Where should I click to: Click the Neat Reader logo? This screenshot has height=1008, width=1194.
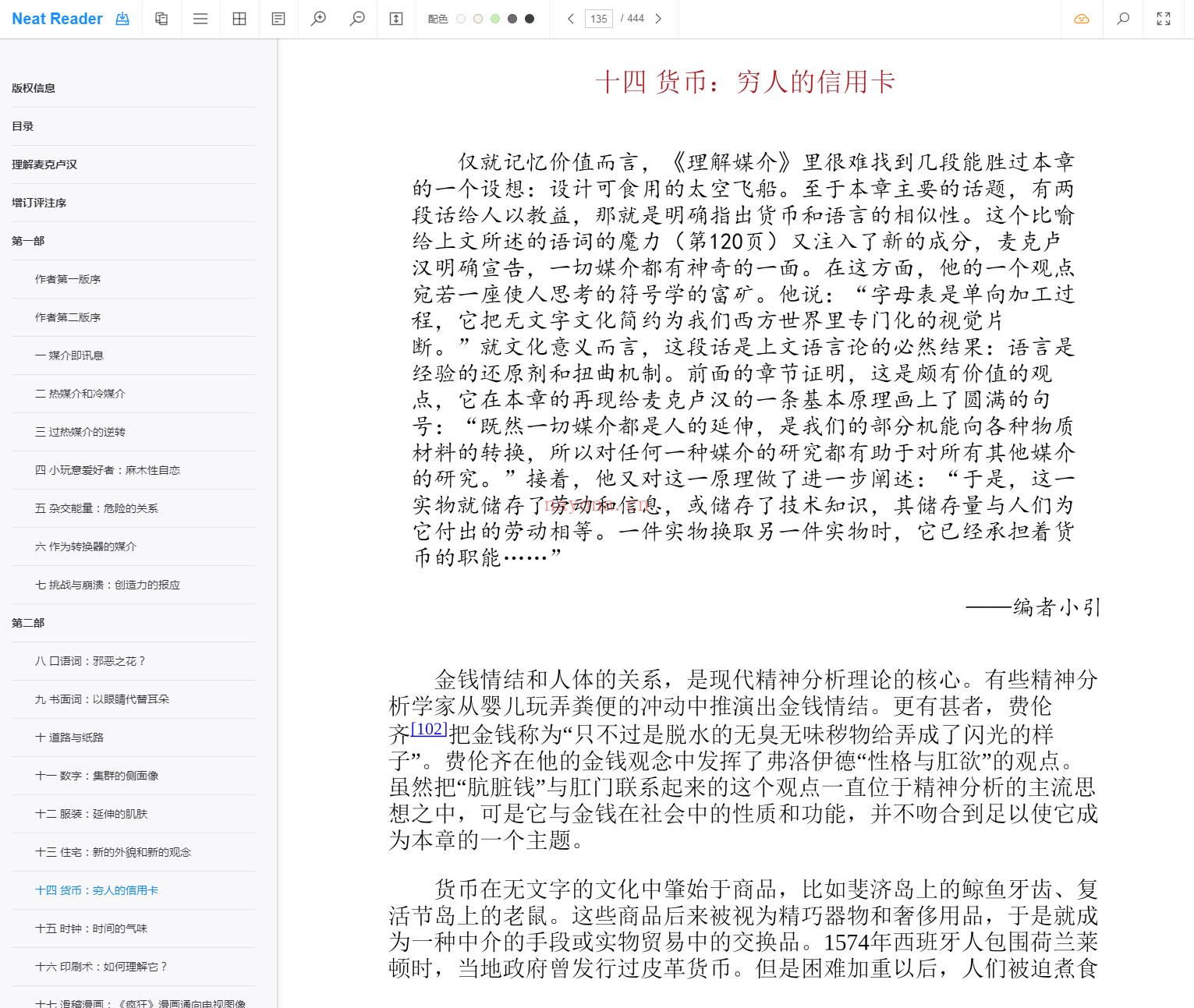point(57,19)
